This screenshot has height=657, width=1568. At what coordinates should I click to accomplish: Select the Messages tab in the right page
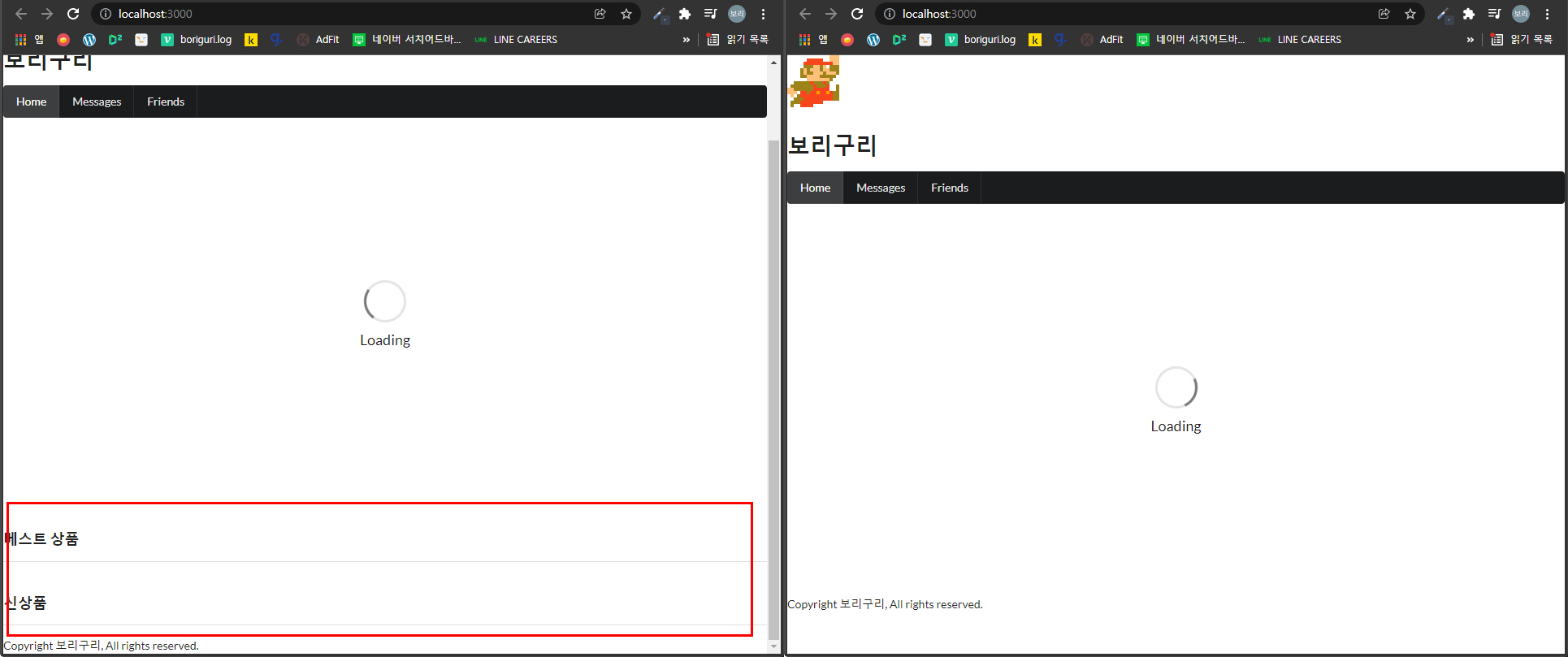point(881,188)
